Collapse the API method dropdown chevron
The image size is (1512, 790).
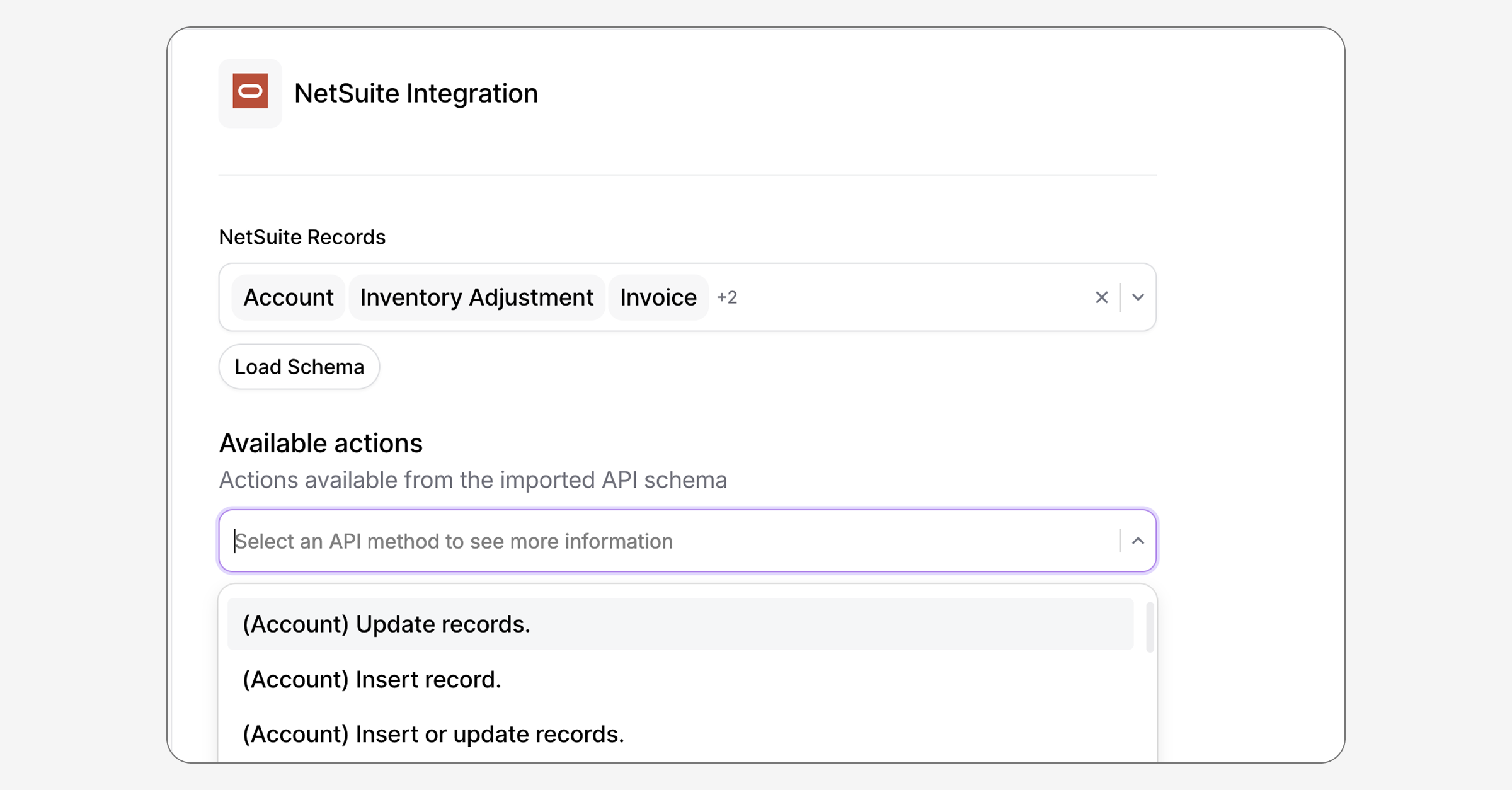[1138, 541]
